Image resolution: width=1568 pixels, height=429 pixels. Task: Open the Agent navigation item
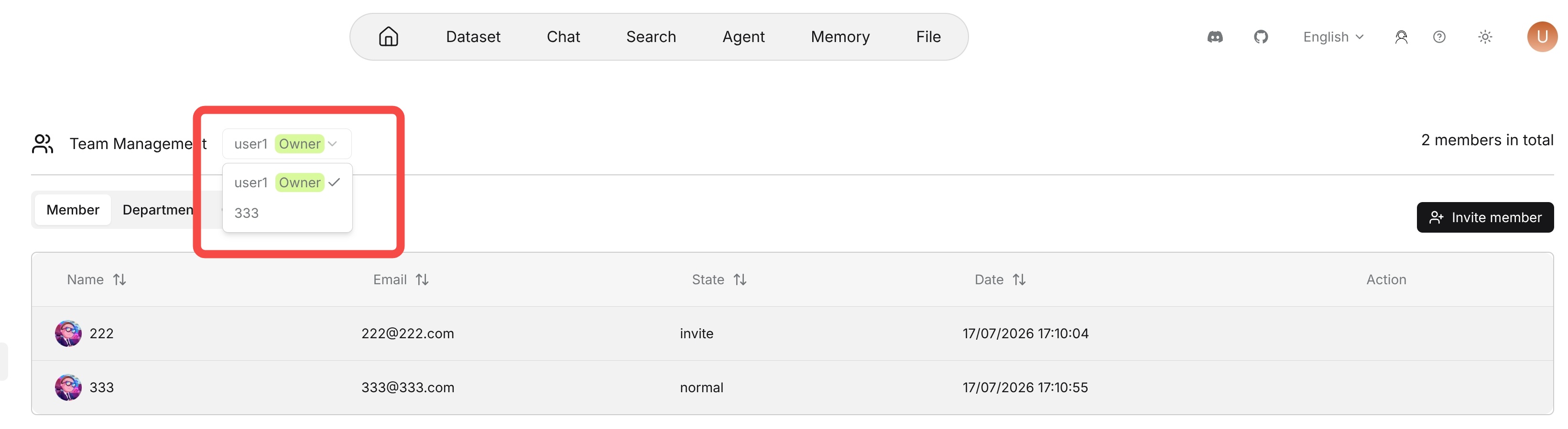pyautogui.click(x=743, y=37)
